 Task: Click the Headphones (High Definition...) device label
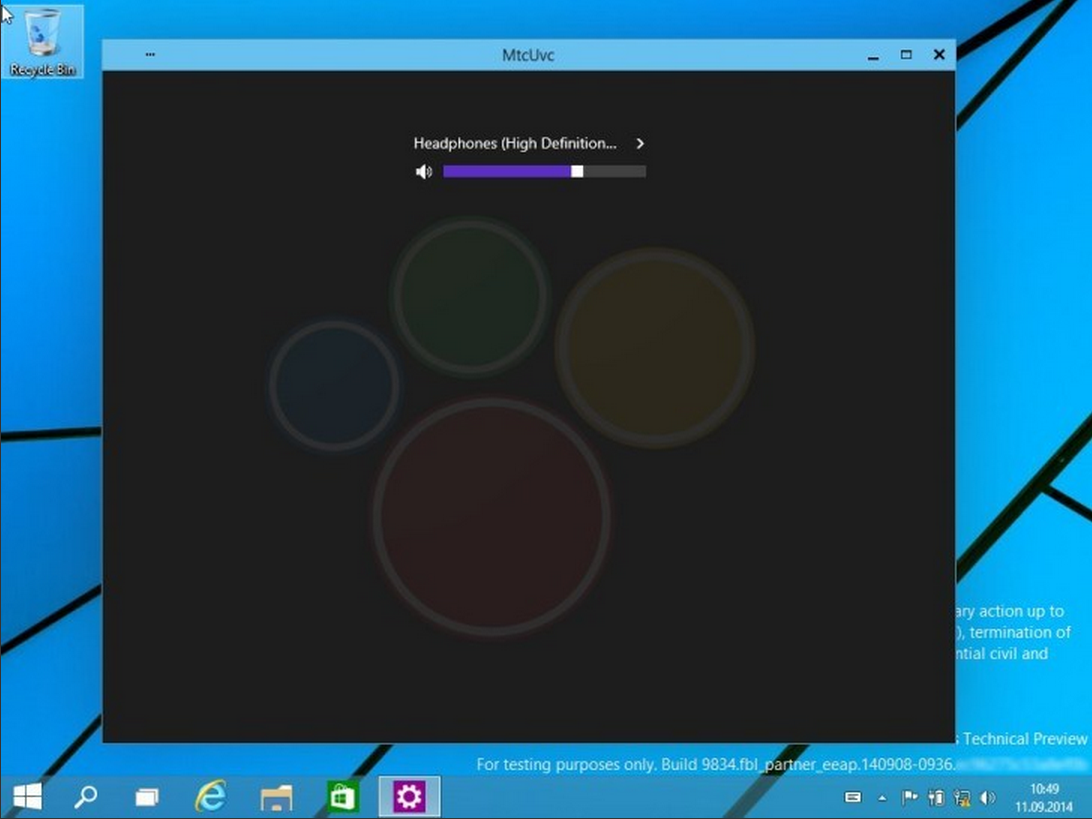515,144
